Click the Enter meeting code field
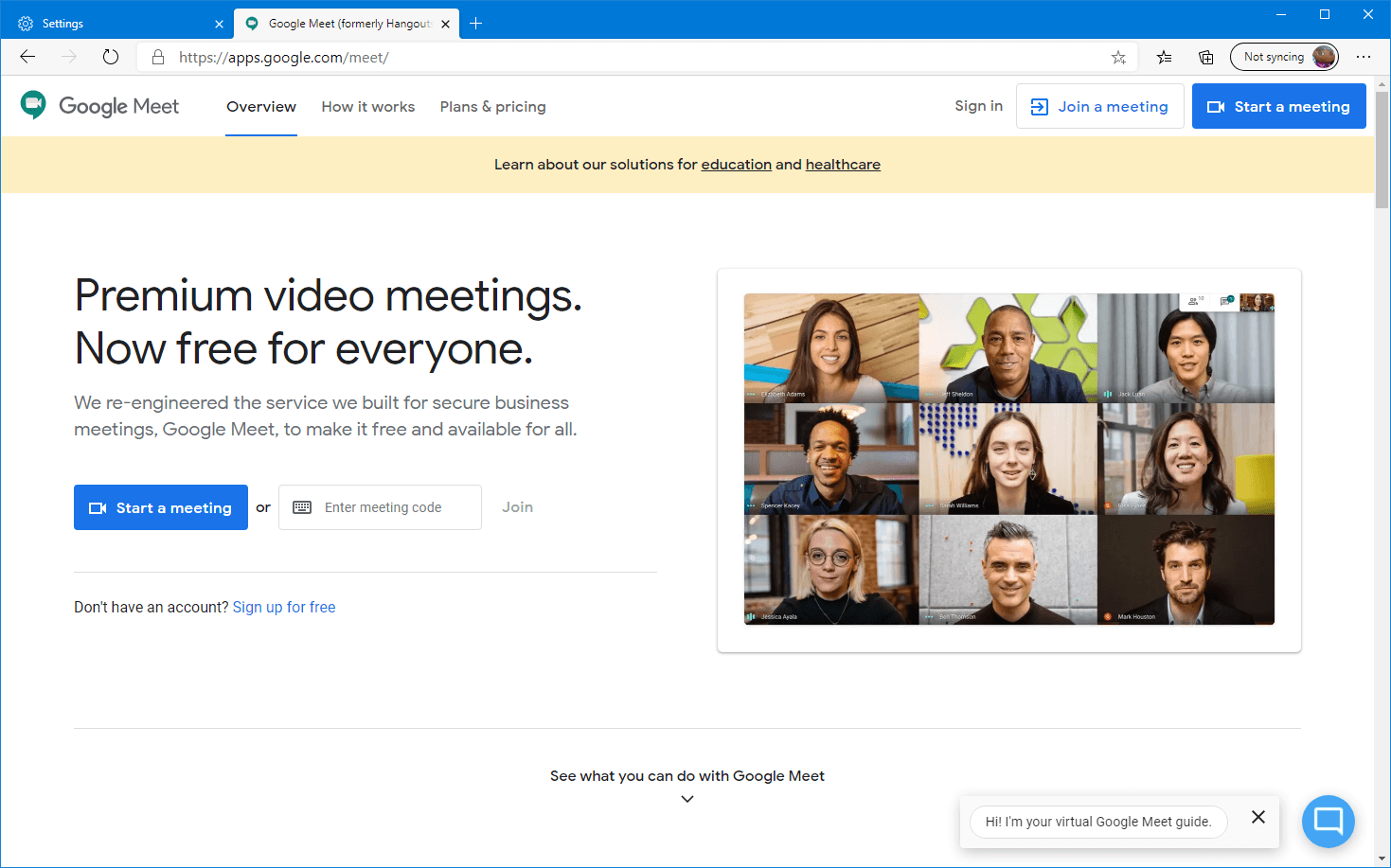The image size is (1391, 868). [x=396, y=507]
